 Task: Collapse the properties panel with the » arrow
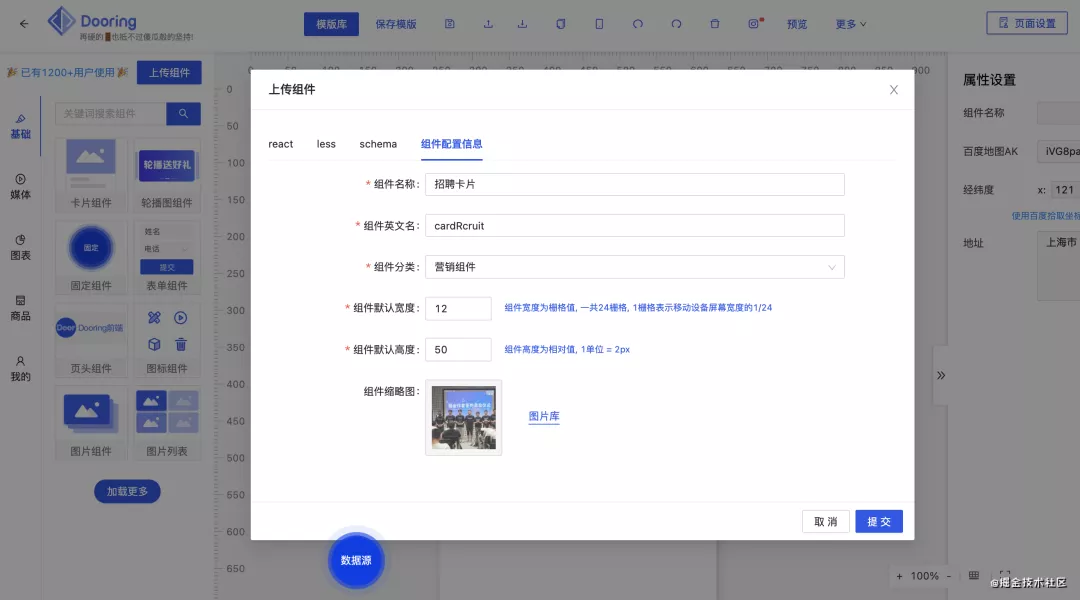click(x=941, y=375)
